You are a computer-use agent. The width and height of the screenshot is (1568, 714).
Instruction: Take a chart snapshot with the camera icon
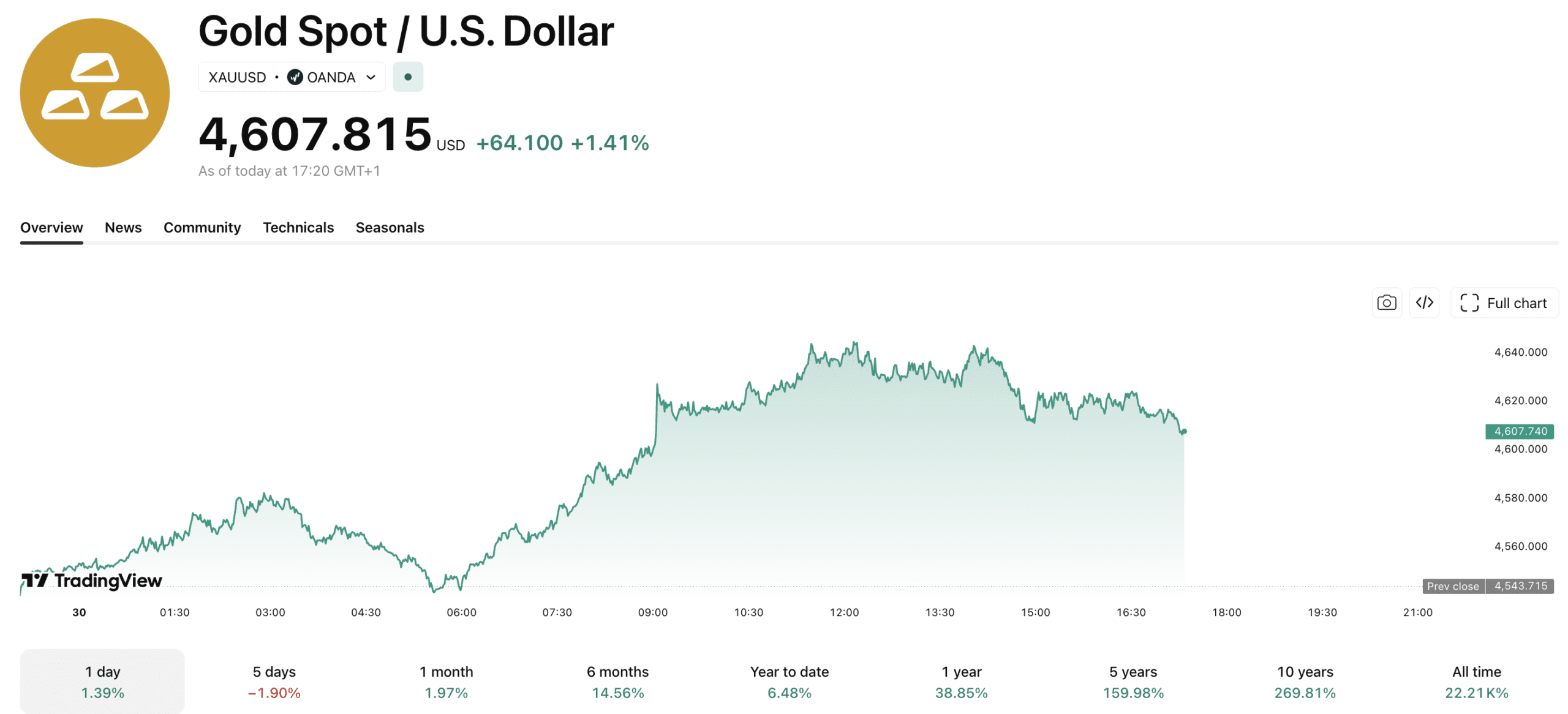[x=1386, y=303]
